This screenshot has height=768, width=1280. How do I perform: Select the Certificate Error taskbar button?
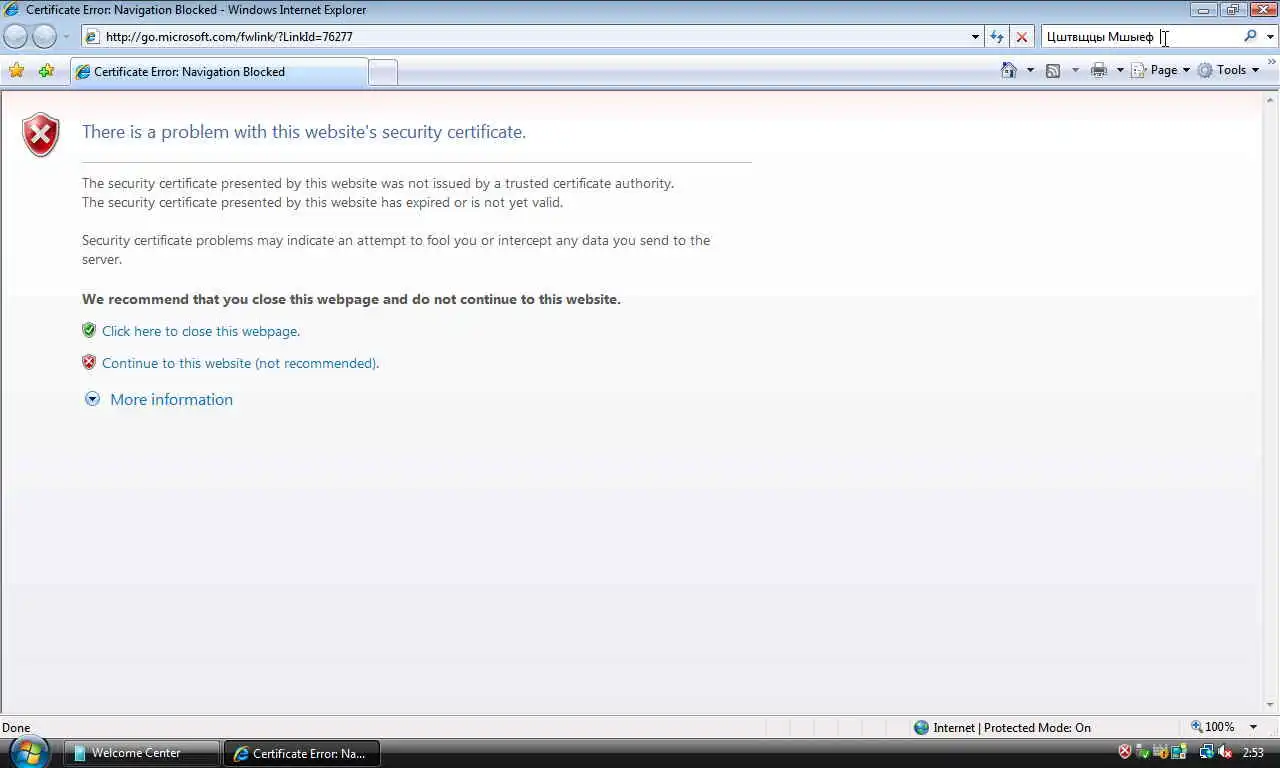[302, 753]
